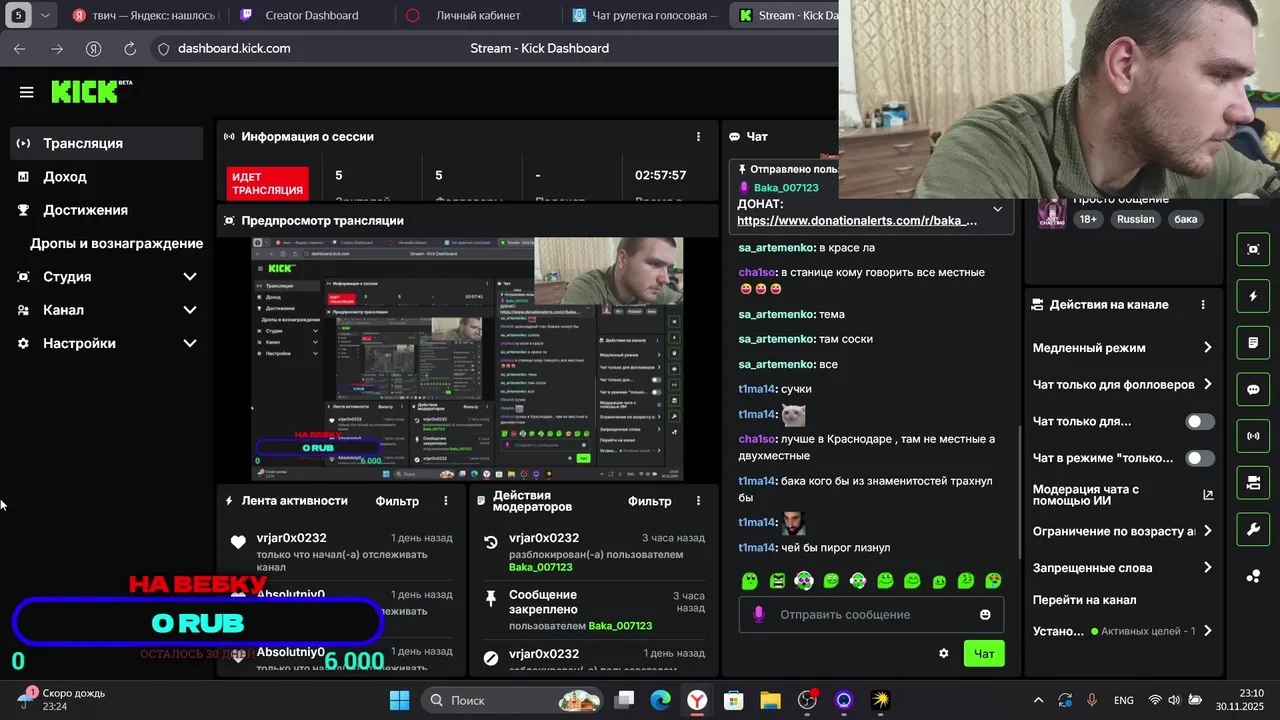Open moderator actions Фильтр button
Viewport: 1280px width, 720px height.
click(x=649, y=501)
